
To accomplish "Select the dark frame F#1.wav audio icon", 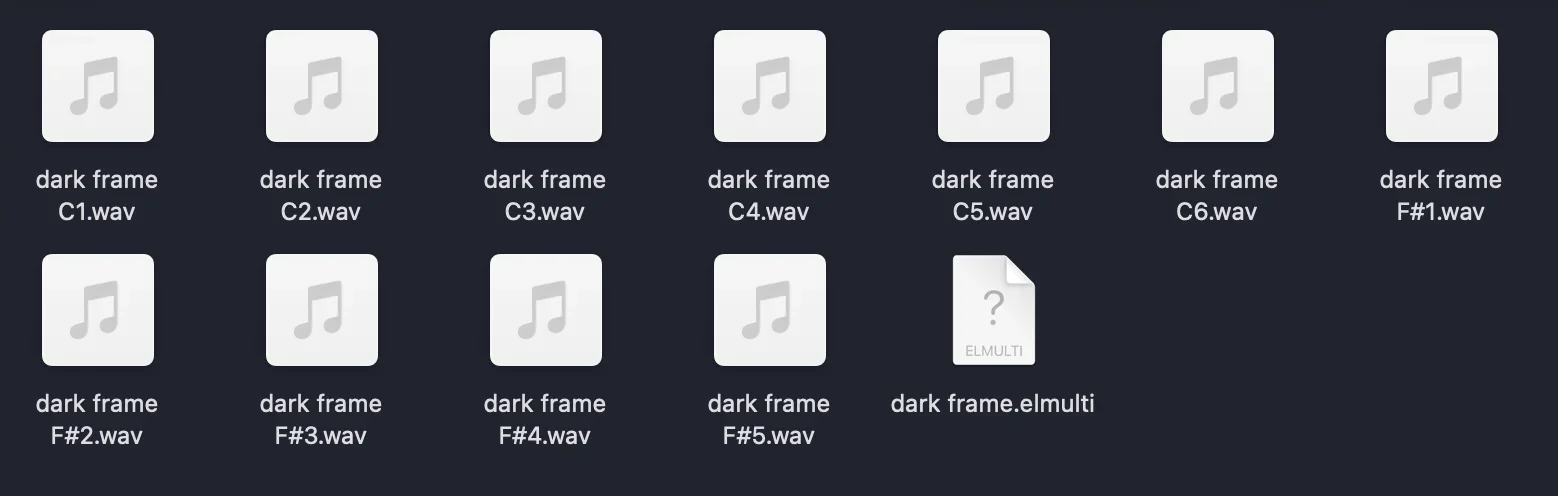I will [1441, 86].
